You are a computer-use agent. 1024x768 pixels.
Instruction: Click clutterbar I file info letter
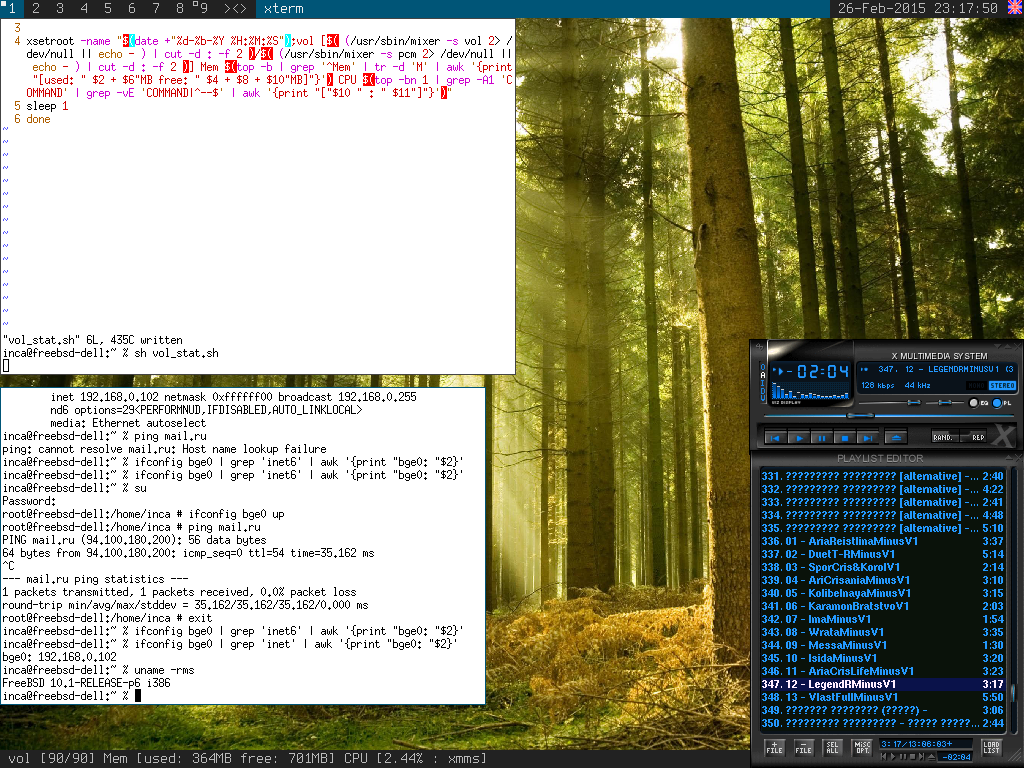763,383
